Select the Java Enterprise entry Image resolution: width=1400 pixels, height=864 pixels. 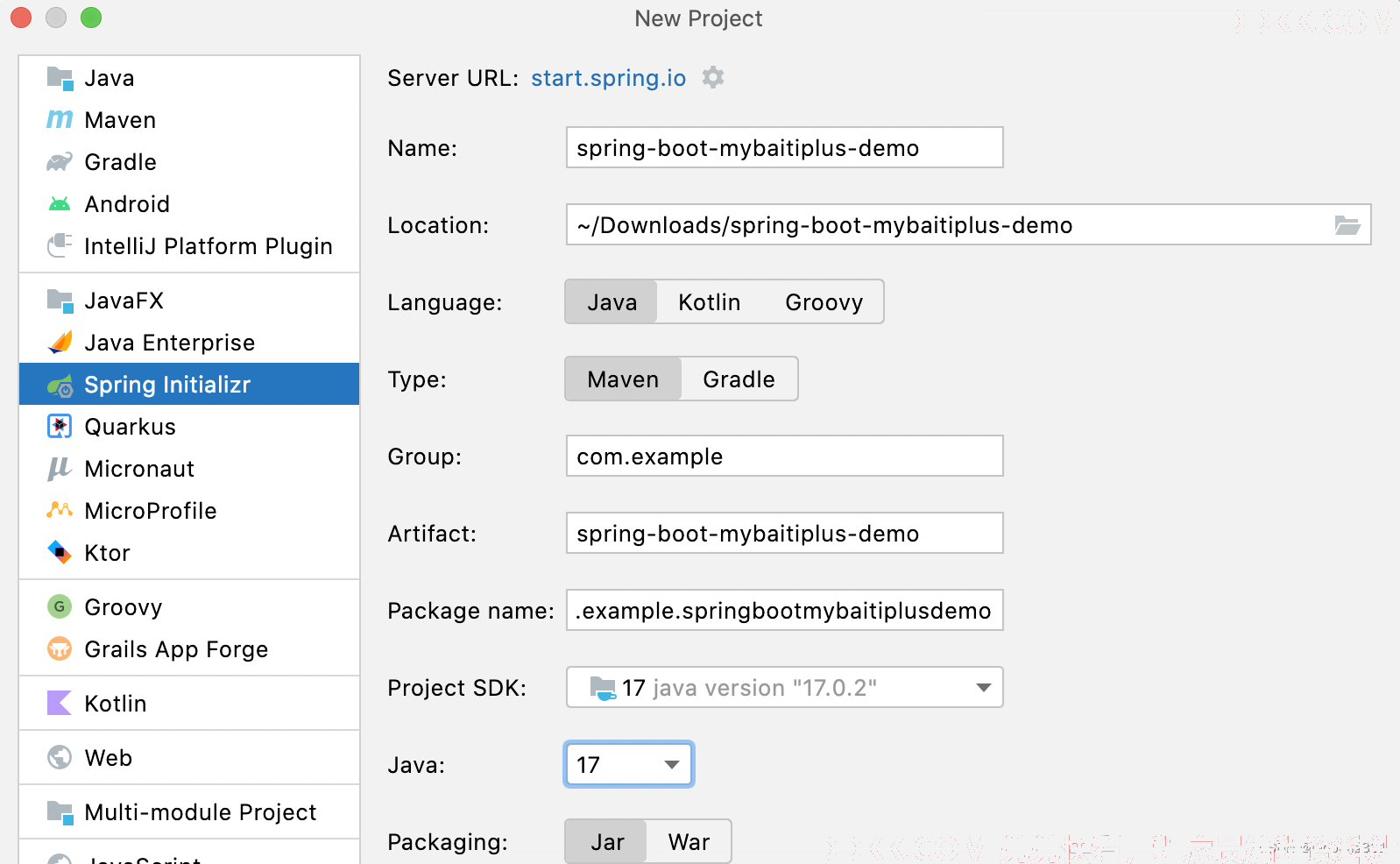pyautogui.click(x=189, y=343)
